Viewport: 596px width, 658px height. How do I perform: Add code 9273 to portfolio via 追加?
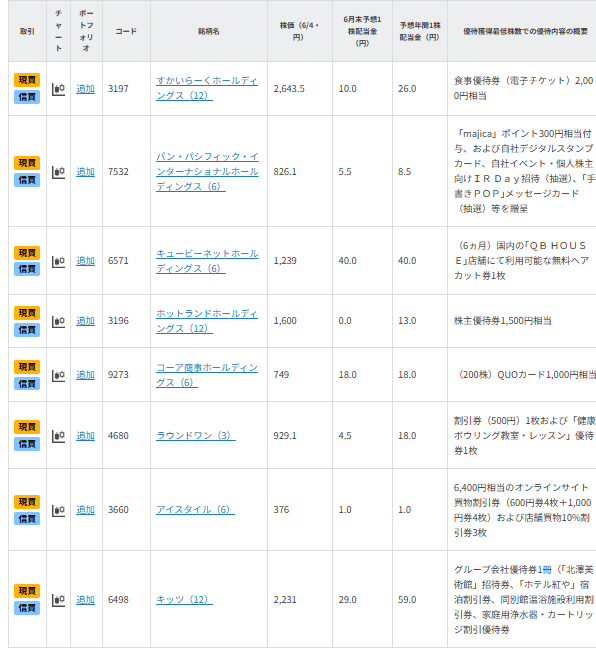click(86, 375)
